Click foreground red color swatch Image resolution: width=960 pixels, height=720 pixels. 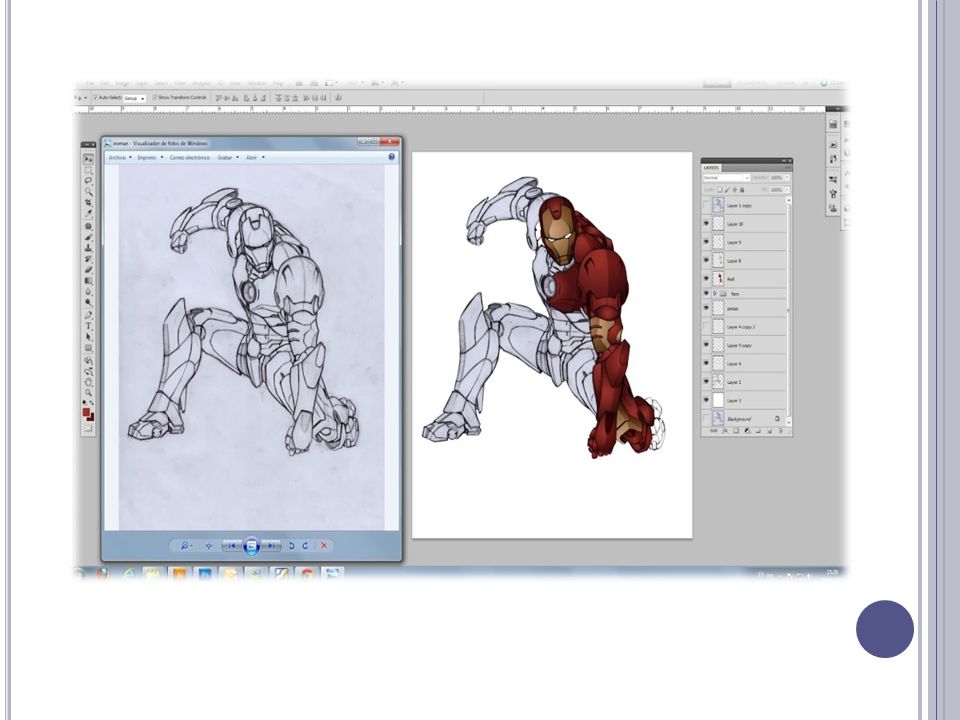(x=86, y=412)
